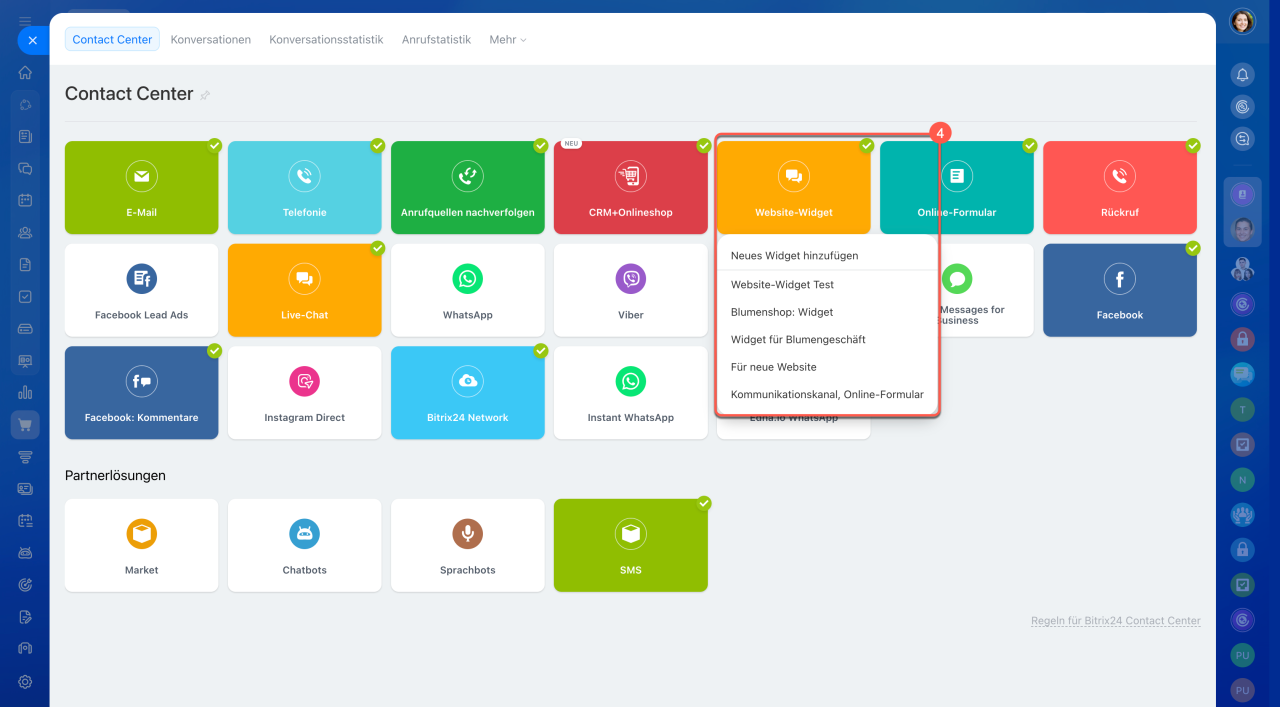The image size is (1280, 707).
Task: Open Facebook: Kommentare tile
Action: pyautogui.click(x=141, y=392)
